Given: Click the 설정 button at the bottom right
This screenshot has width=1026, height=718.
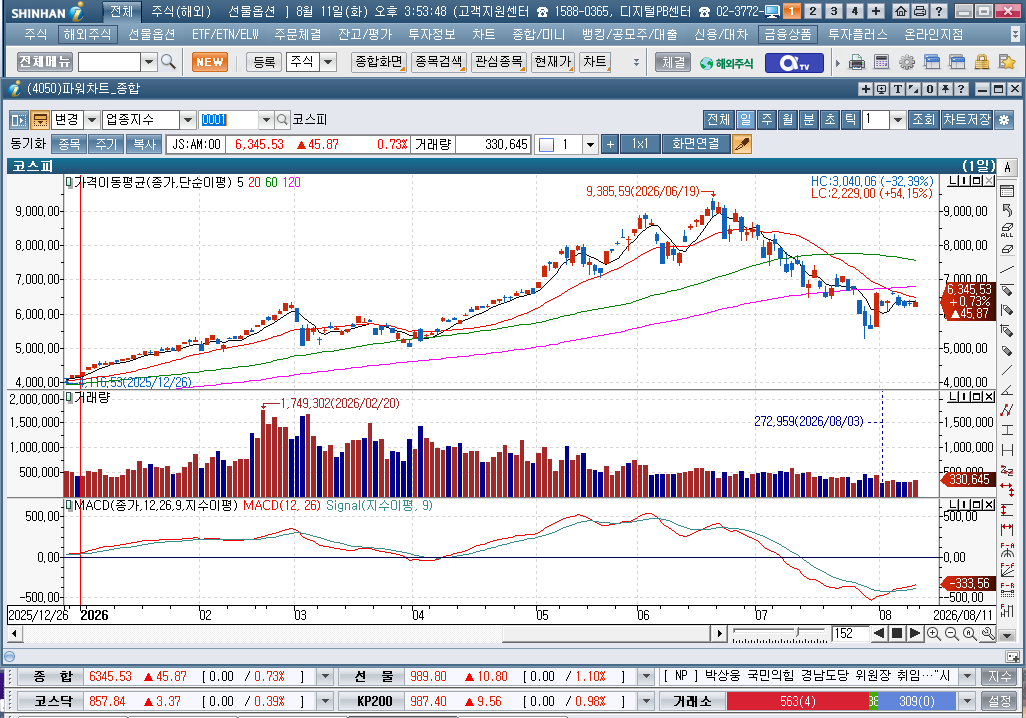Looking at the screenshot, I should click(1000, 701).
